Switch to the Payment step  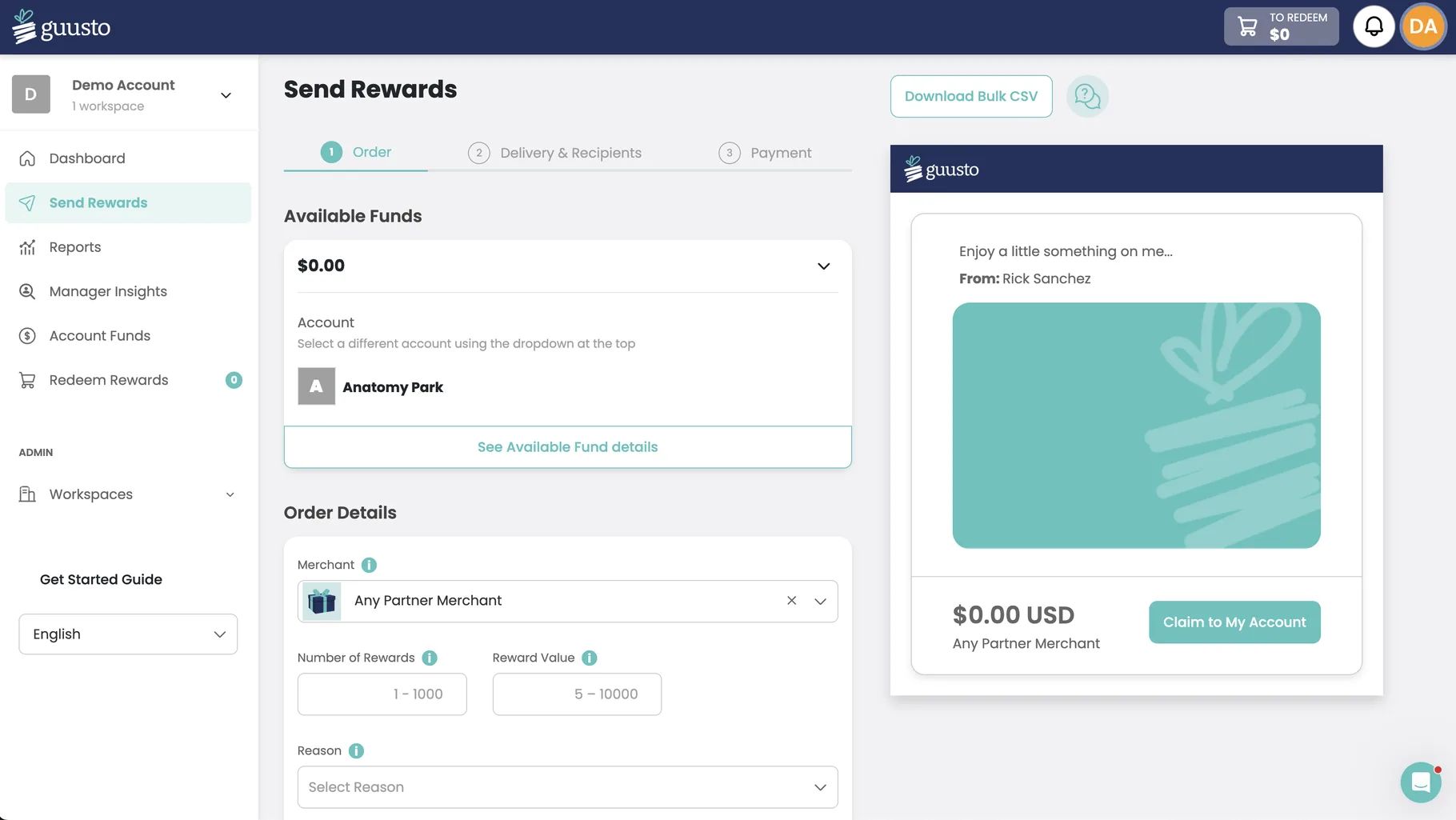point(765,153)
